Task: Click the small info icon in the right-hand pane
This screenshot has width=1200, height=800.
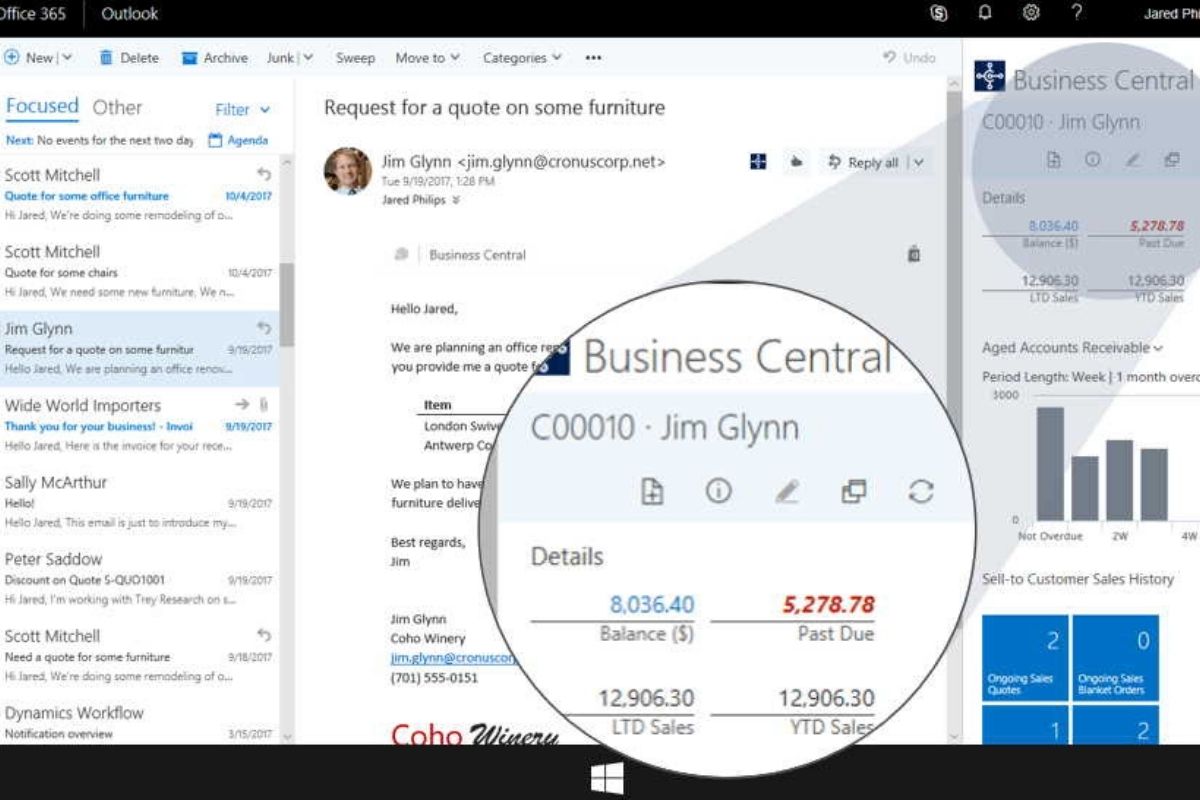Action: 1093,159
